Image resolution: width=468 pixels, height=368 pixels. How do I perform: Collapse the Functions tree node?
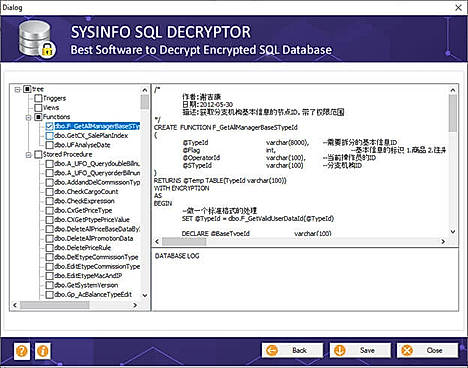tap(29, 117)
